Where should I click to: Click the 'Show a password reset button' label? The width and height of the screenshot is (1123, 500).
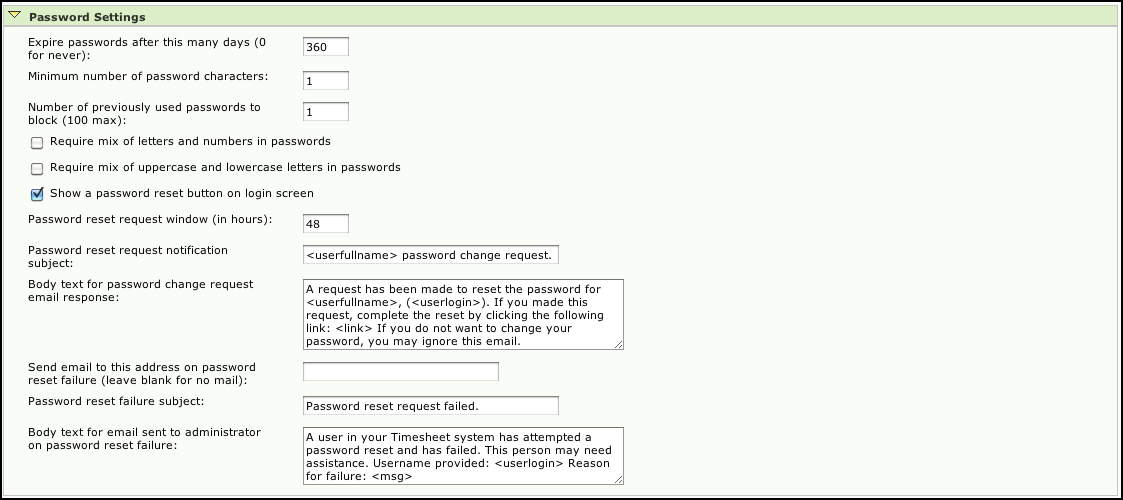tap(182, 193)
